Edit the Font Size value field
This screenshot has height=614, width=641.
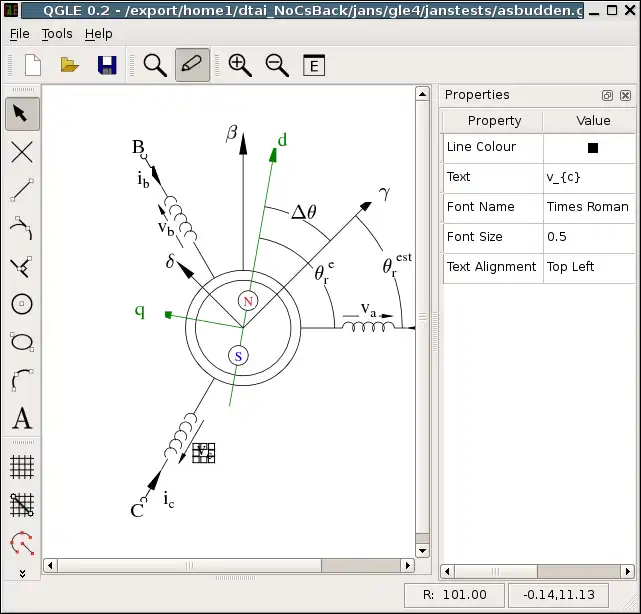[588, 237]
